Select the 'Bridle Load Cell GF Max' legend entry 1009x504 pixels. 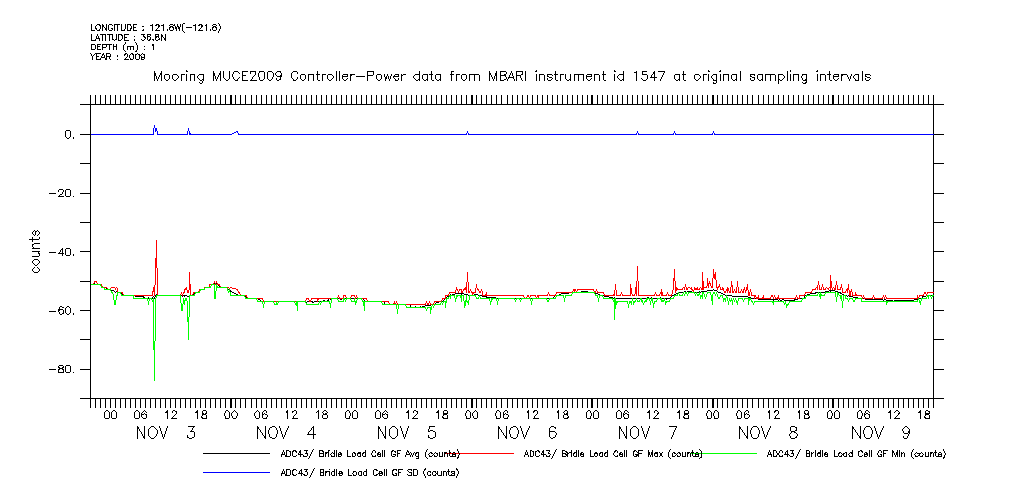[x=611, y=454]
